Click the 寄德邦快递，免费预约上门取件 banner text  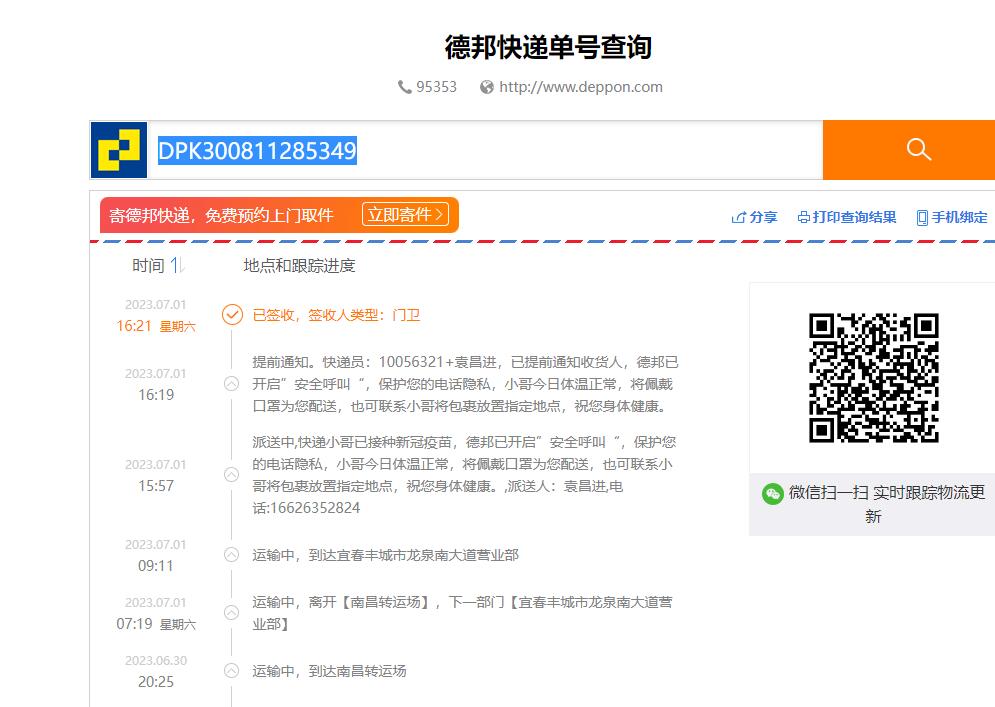[x=221, y=215]
